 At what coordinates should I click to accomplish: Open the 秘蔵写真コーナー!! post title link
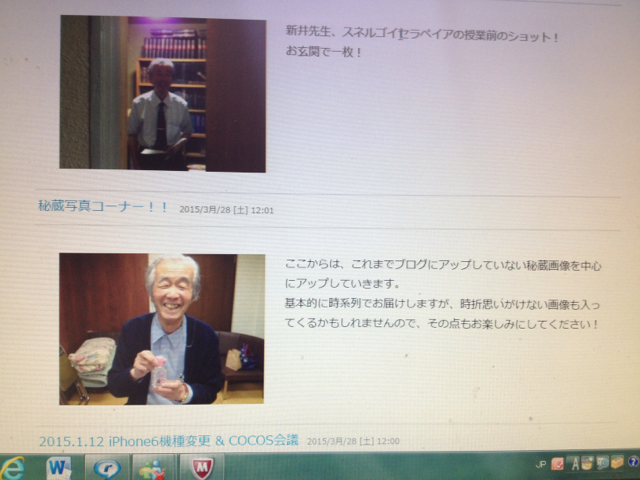click(x=104, y=207)
